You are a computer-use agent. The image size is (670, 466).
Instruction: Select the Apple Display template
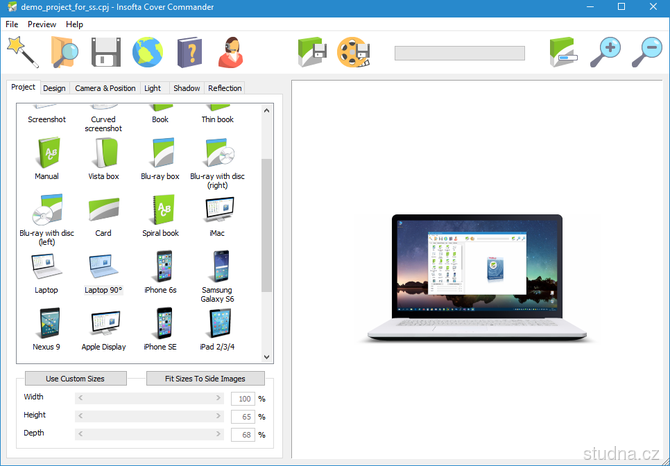pos(103,329)
